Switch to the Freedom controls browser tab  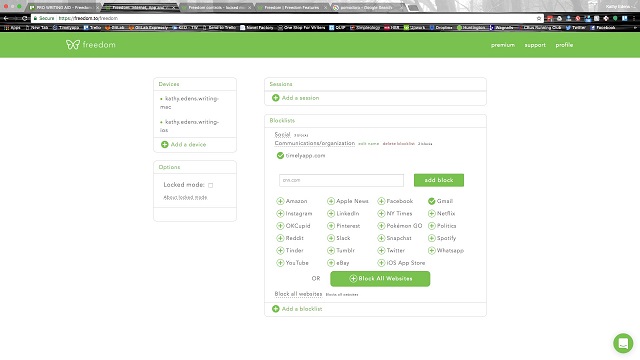pos(216,7)
